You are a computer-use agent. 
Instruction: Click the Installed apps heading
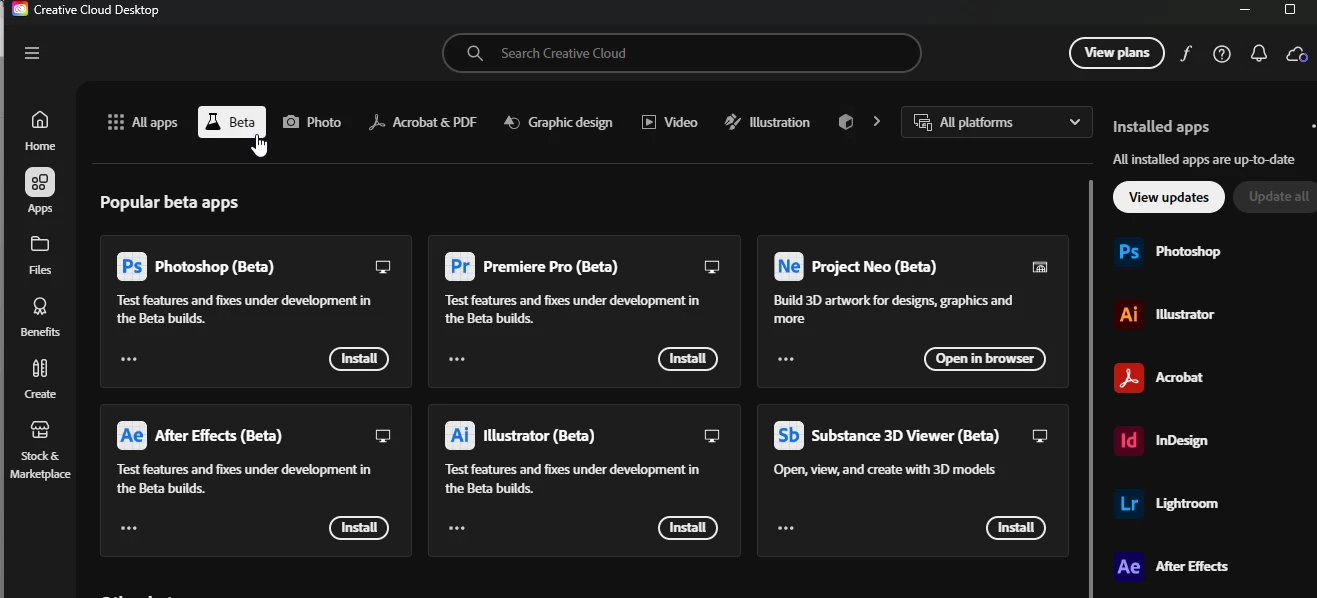click(x=1161, y=127)
